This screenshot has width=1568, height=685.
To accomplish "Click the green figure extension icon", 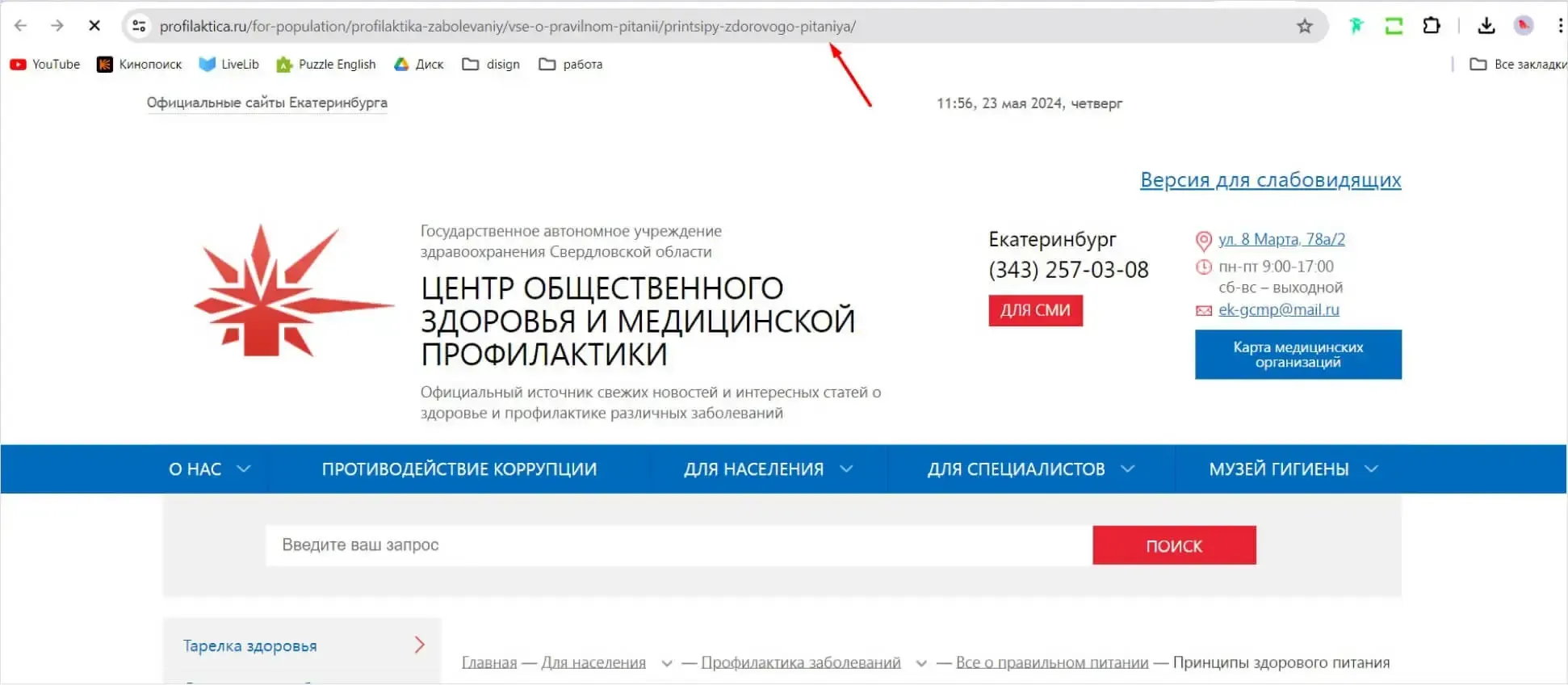I will (1356, 26).
